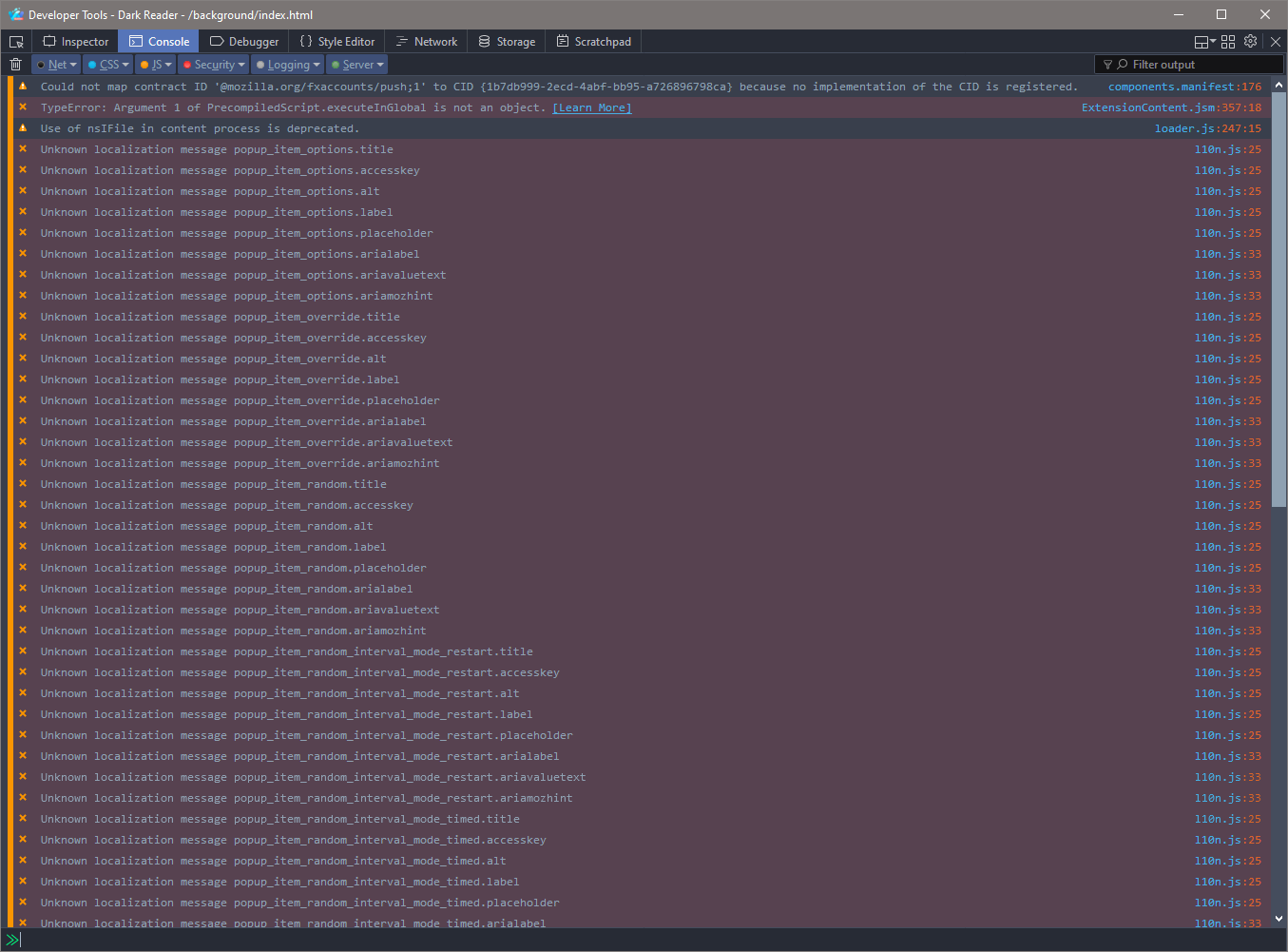Expand the JS filter dropdown arrow
The width and height of the screenshot is (1288, 952).
click(x=168, y=65)
